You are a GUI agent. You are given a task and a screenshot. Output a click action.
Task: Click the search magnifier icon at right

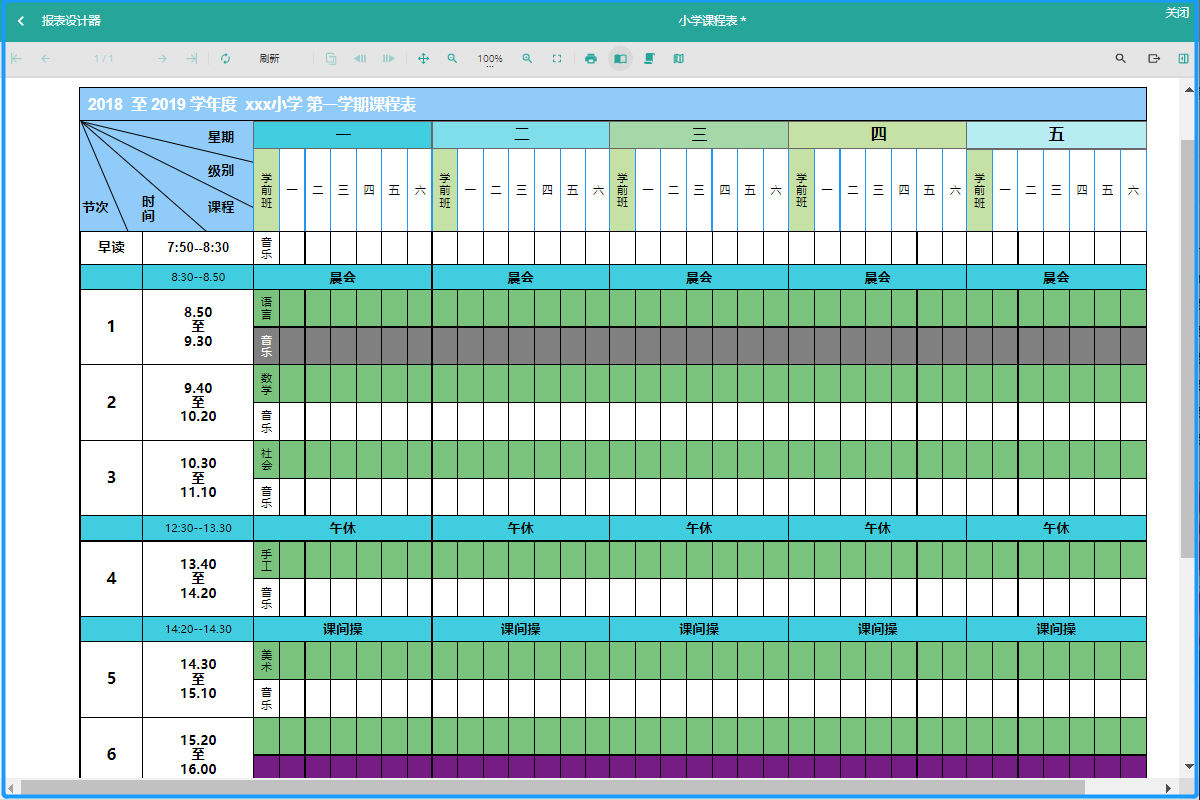(1121, 59)
